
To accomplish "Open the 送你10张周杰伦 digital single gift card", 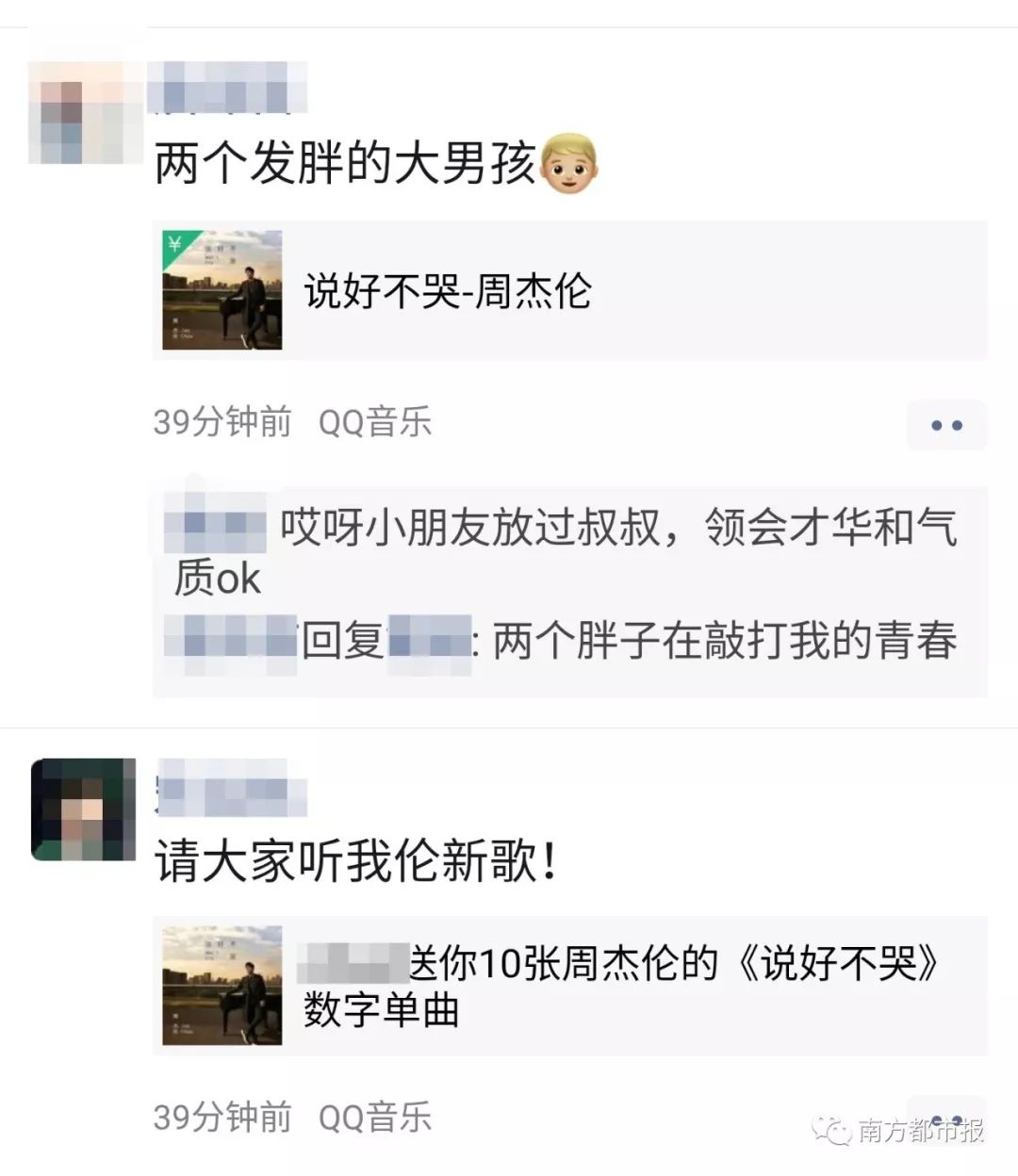I will (570, 985).
